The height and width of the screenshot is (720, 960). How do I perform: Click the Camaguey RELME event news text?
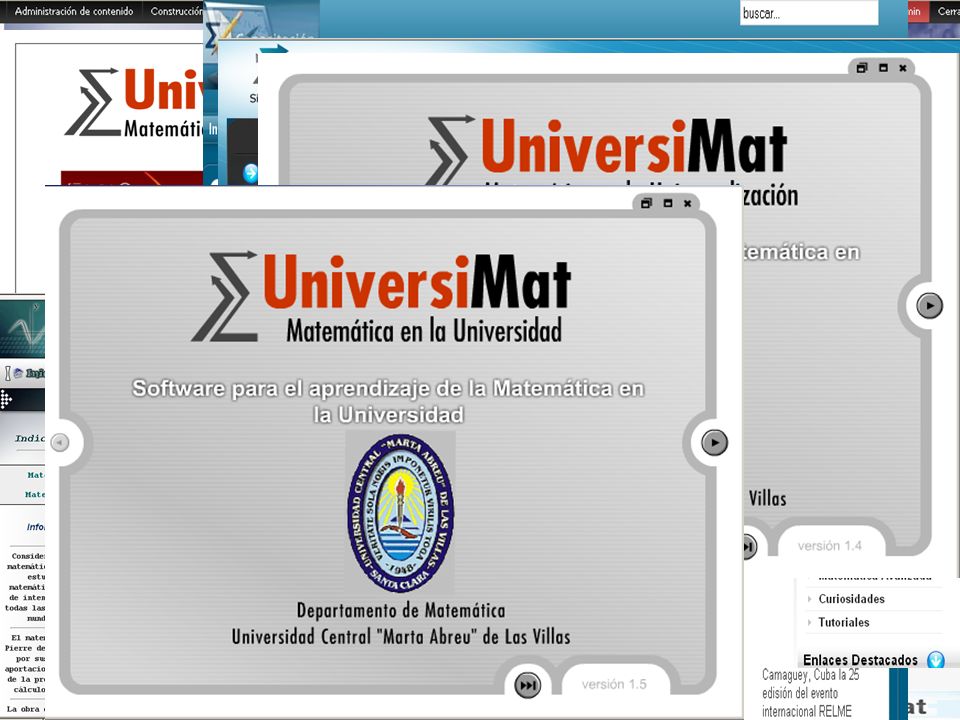click(811, 693)
